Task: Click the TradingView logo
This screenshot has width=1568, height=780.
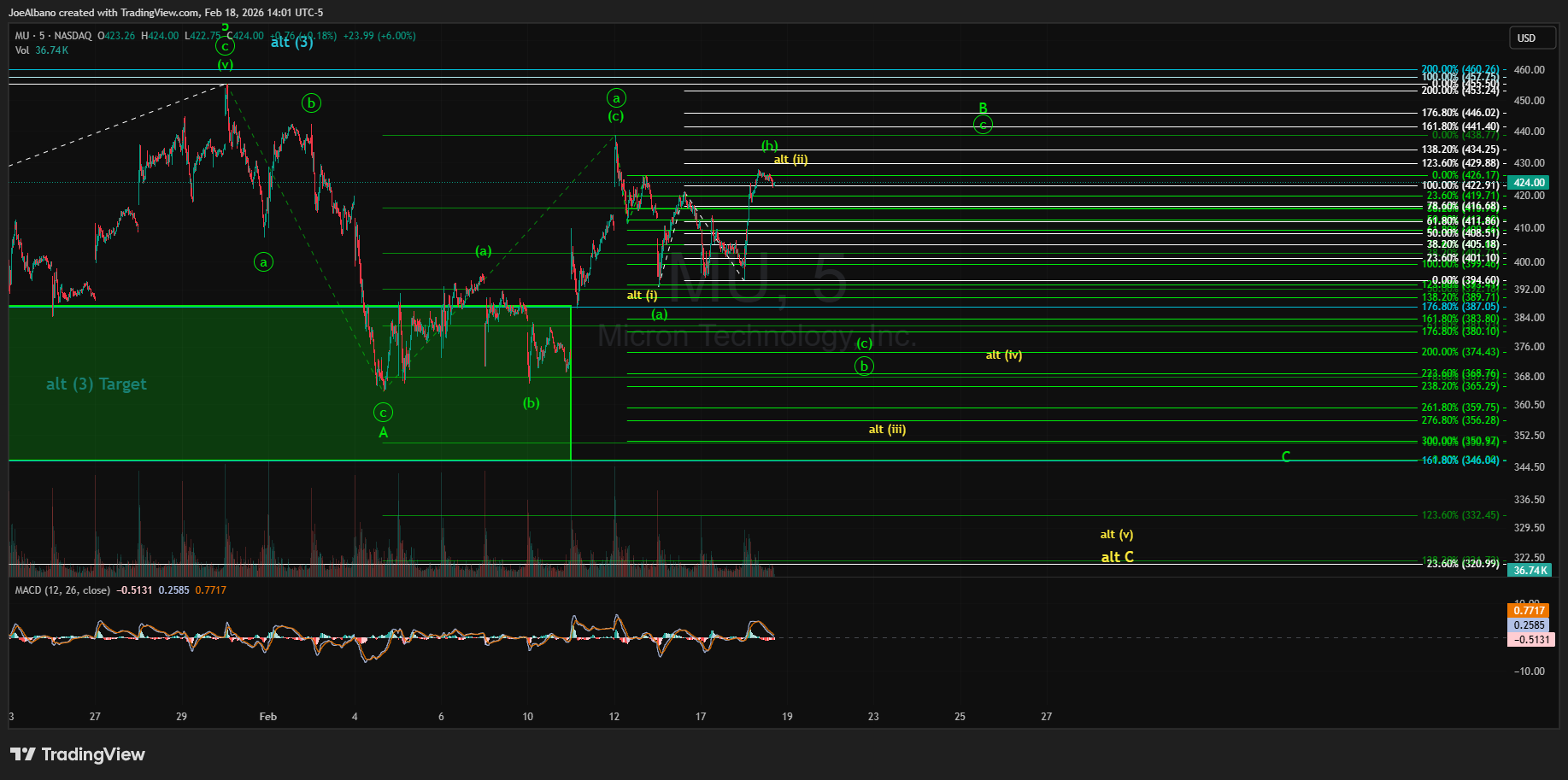Action: point(78,754)
